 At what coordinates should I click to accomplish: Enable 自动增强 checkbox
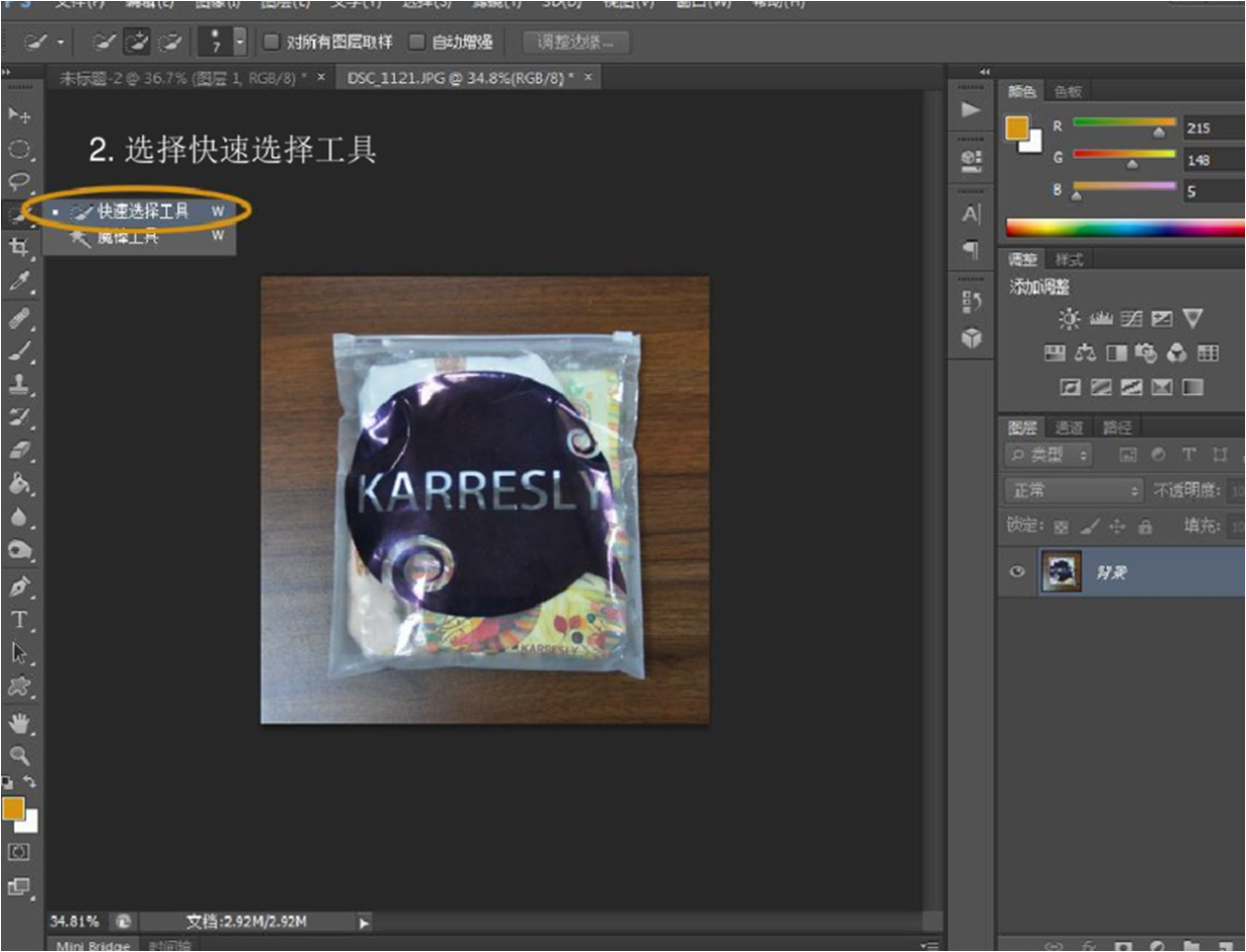click(x=417, y=41)
